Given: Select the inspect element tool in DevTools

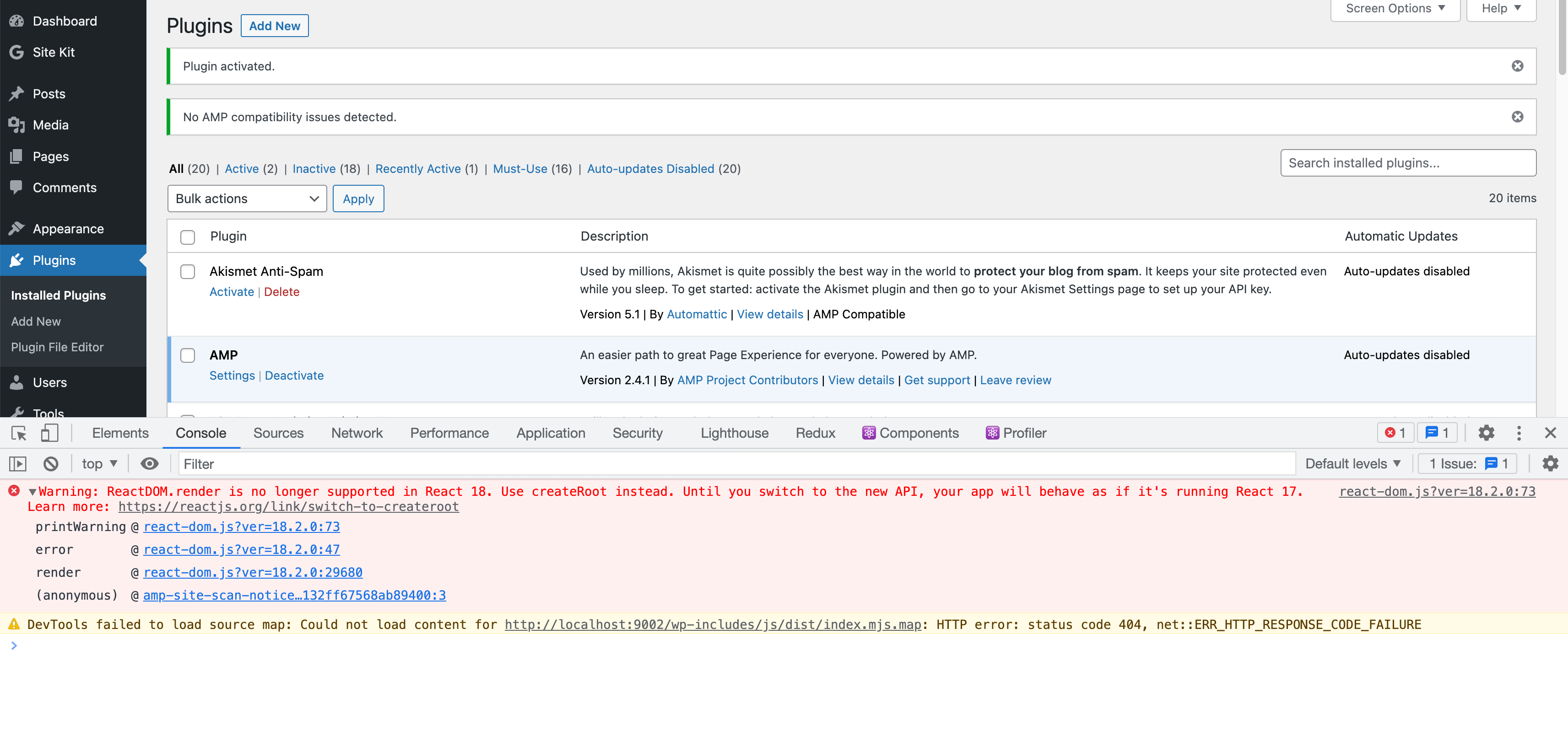Looking at the screenshot, I should click(18, 433).
